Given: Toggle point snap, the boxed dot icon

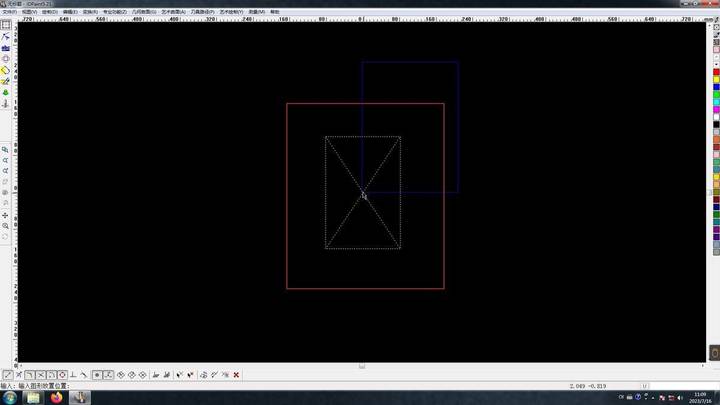Looking at the screenshot, I should [x=97, y=375].
